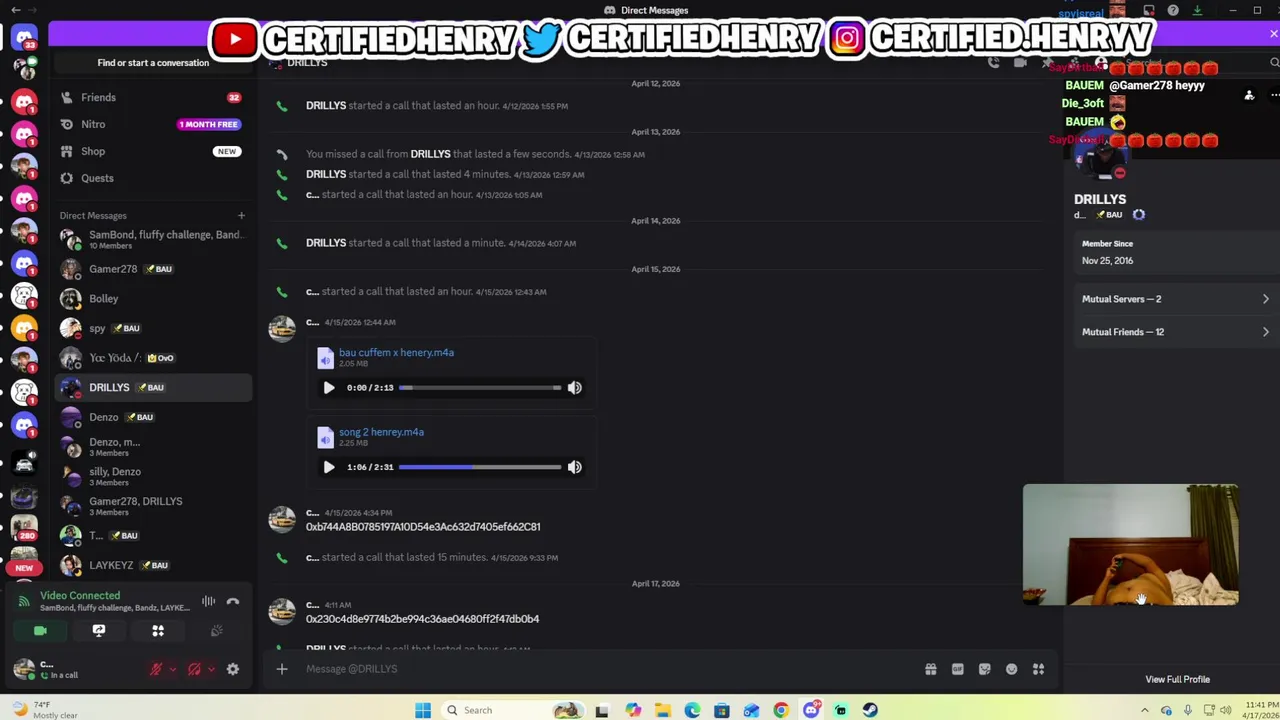Open direct message with spy
The width and height of the screenshot is (1280, 720).
[x=153, y=328]
